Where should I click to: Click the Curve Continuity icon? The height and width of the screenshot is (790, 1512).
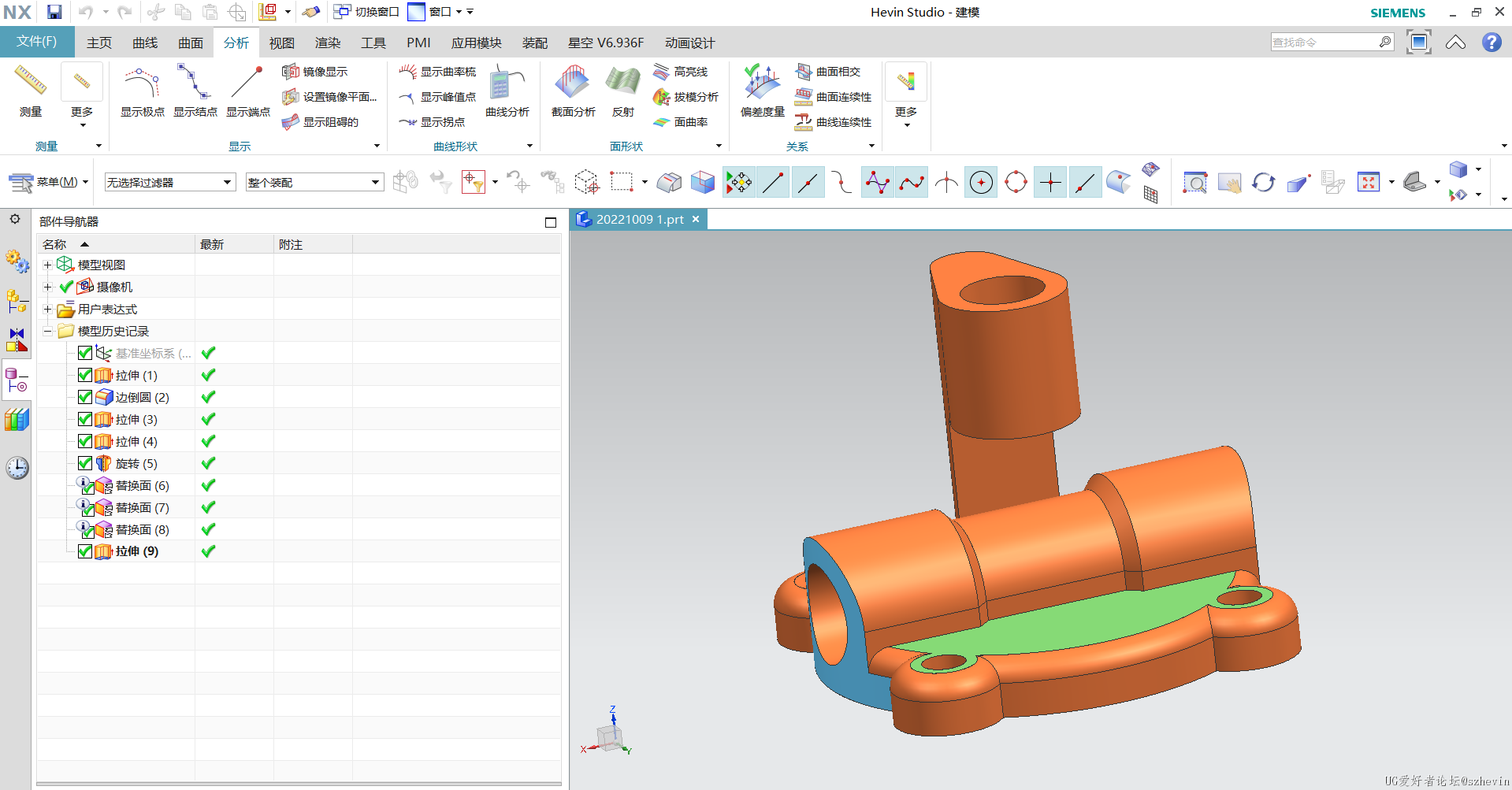pyautogui.click(x=804, y=122)
